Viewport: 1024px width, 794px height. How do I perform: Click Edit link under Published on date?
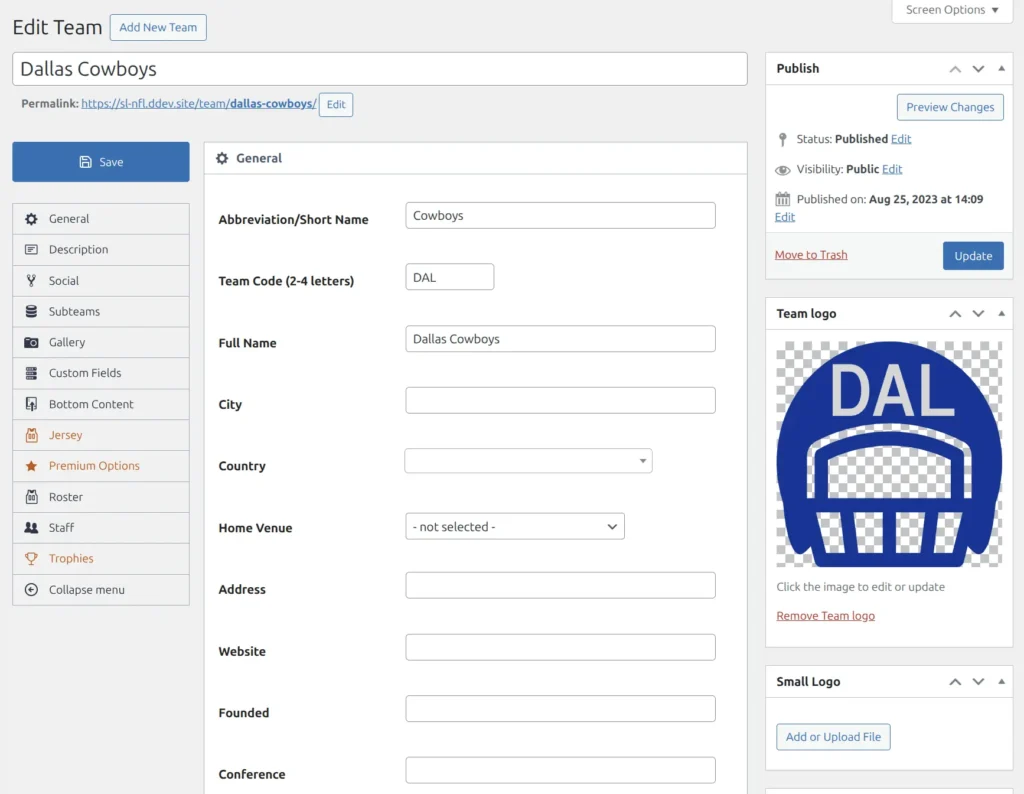click(x=785, y=217)
